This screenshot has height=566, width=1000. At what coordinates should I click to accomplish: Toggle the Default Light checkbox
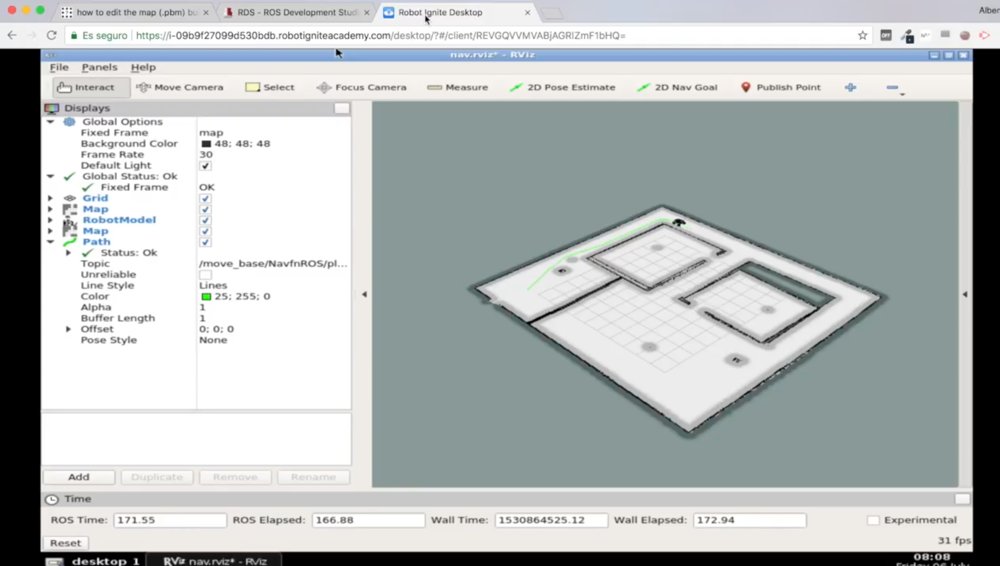point(205,166)
